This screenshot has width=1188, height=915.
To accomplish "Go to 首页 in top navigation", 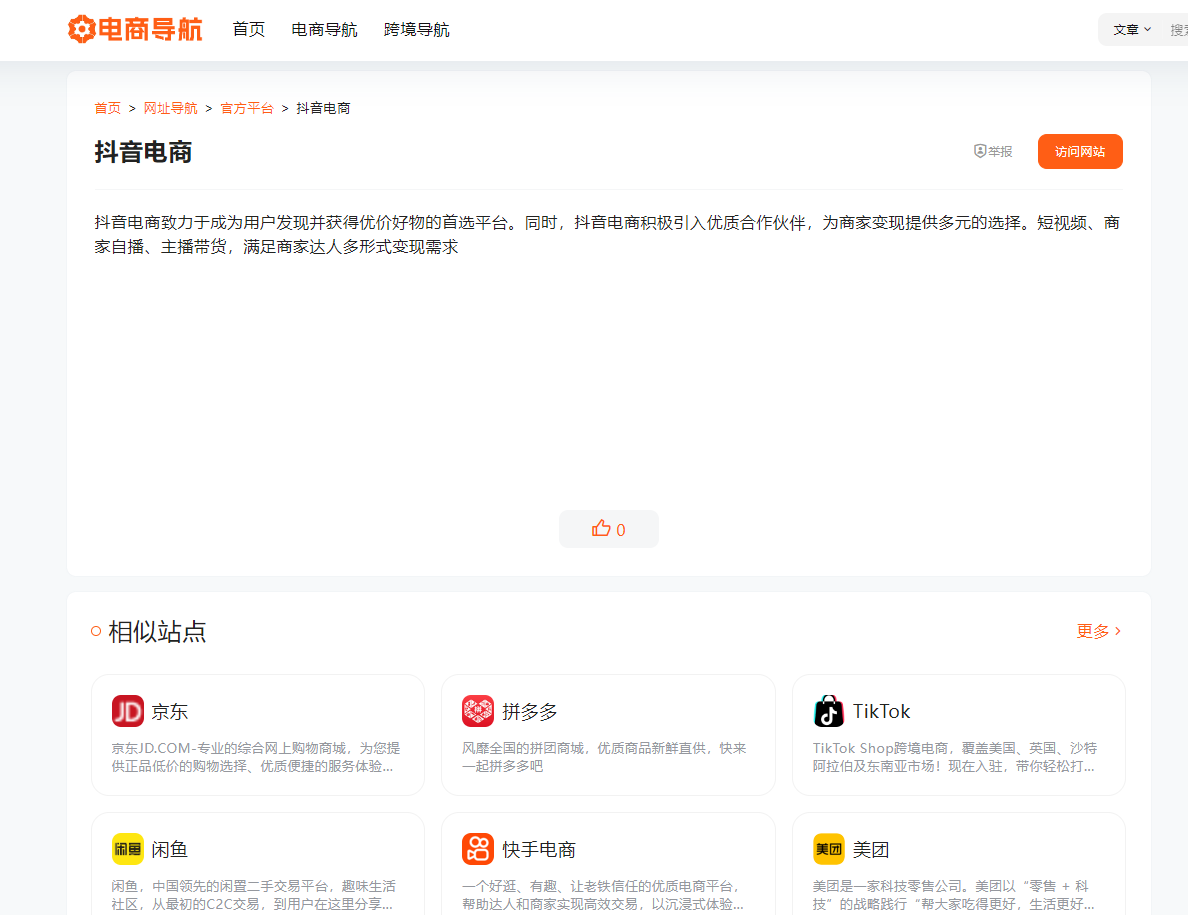I will tap(249, 30).
